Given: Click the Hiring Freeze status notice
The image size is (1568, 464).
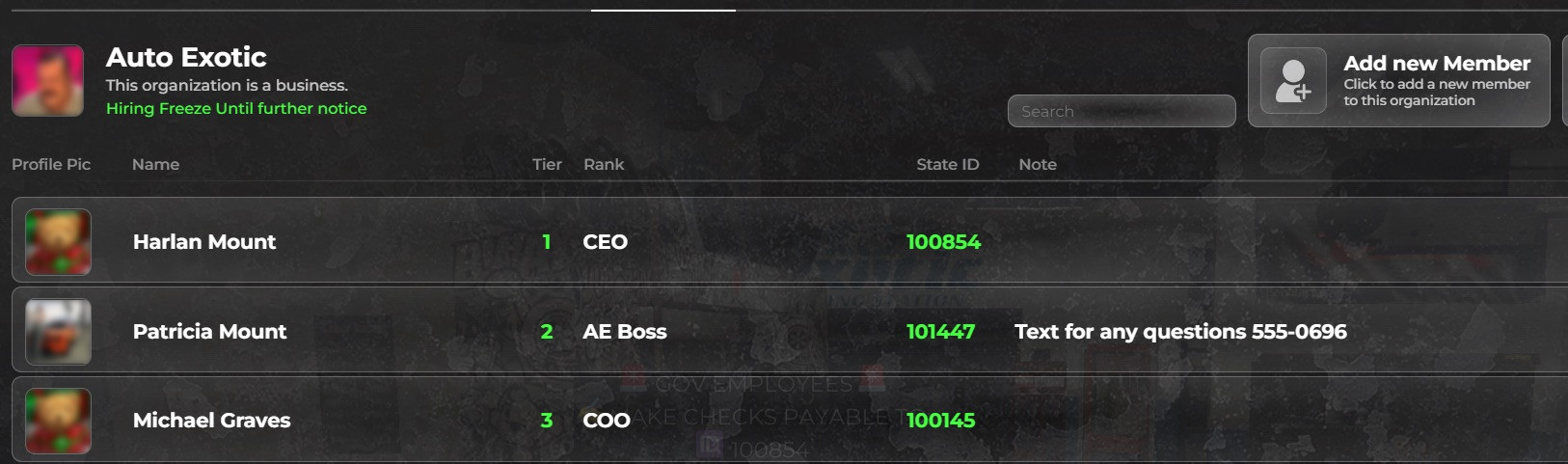Looking at the screenshot, I should pyautogui.click(x=236, y=108).
